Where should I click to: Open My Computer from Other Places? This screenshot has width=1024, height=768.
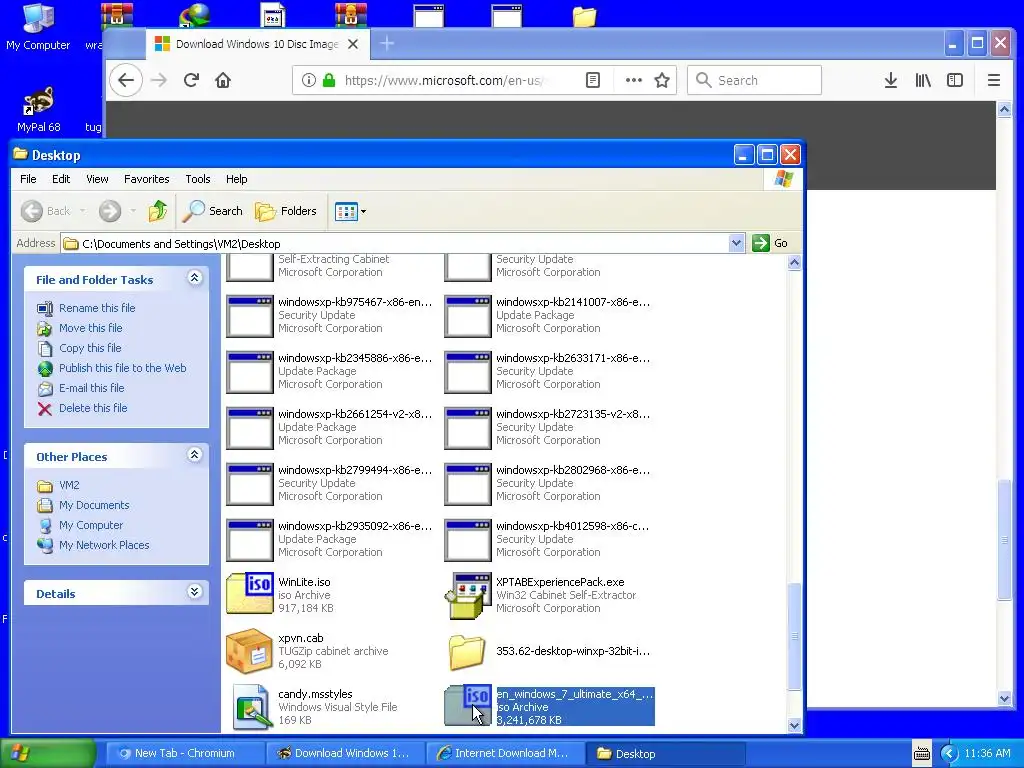click(x=91, y=525)
